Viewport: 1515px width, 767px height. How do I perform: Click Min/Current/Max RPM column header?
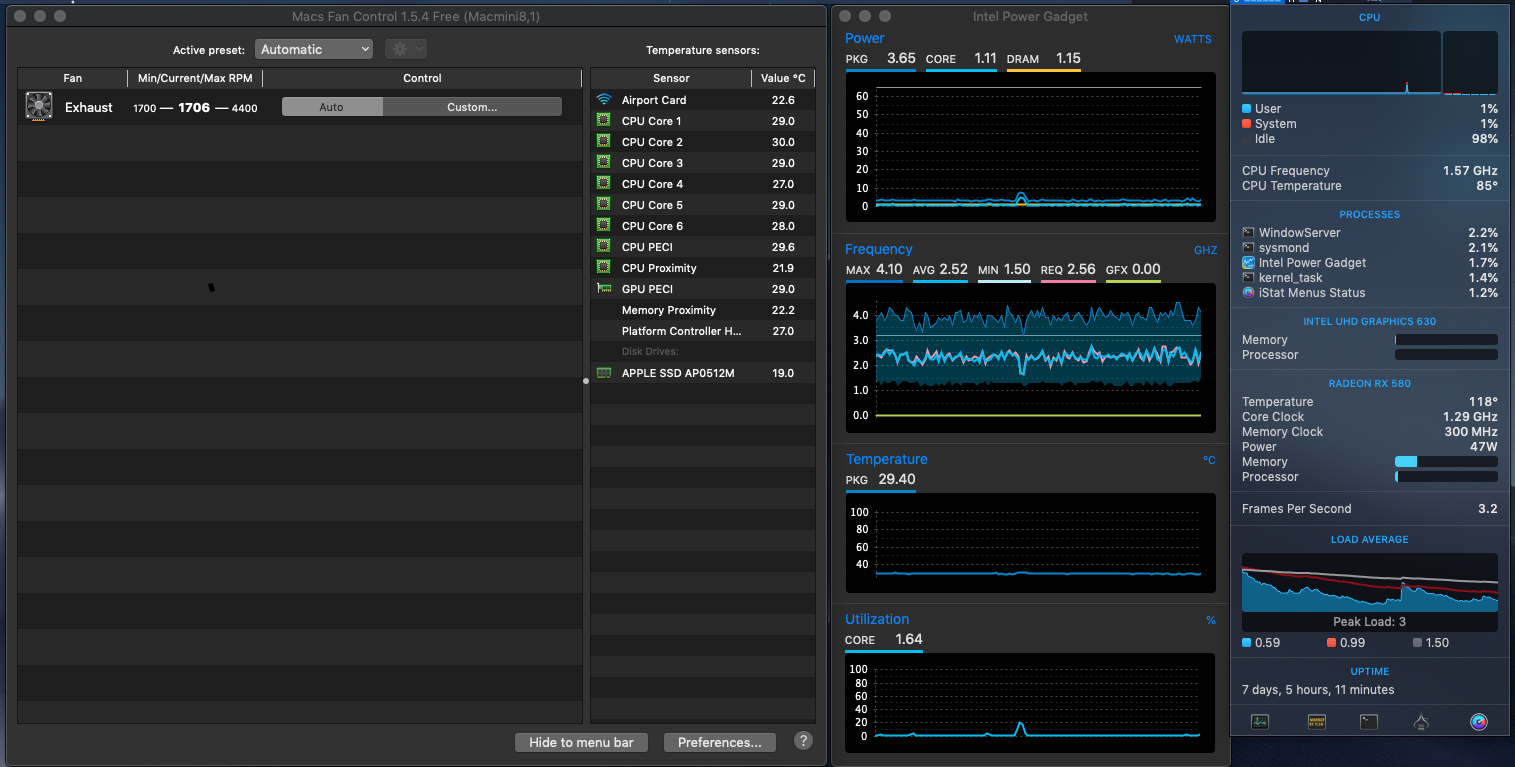click(x=195, y=78)
